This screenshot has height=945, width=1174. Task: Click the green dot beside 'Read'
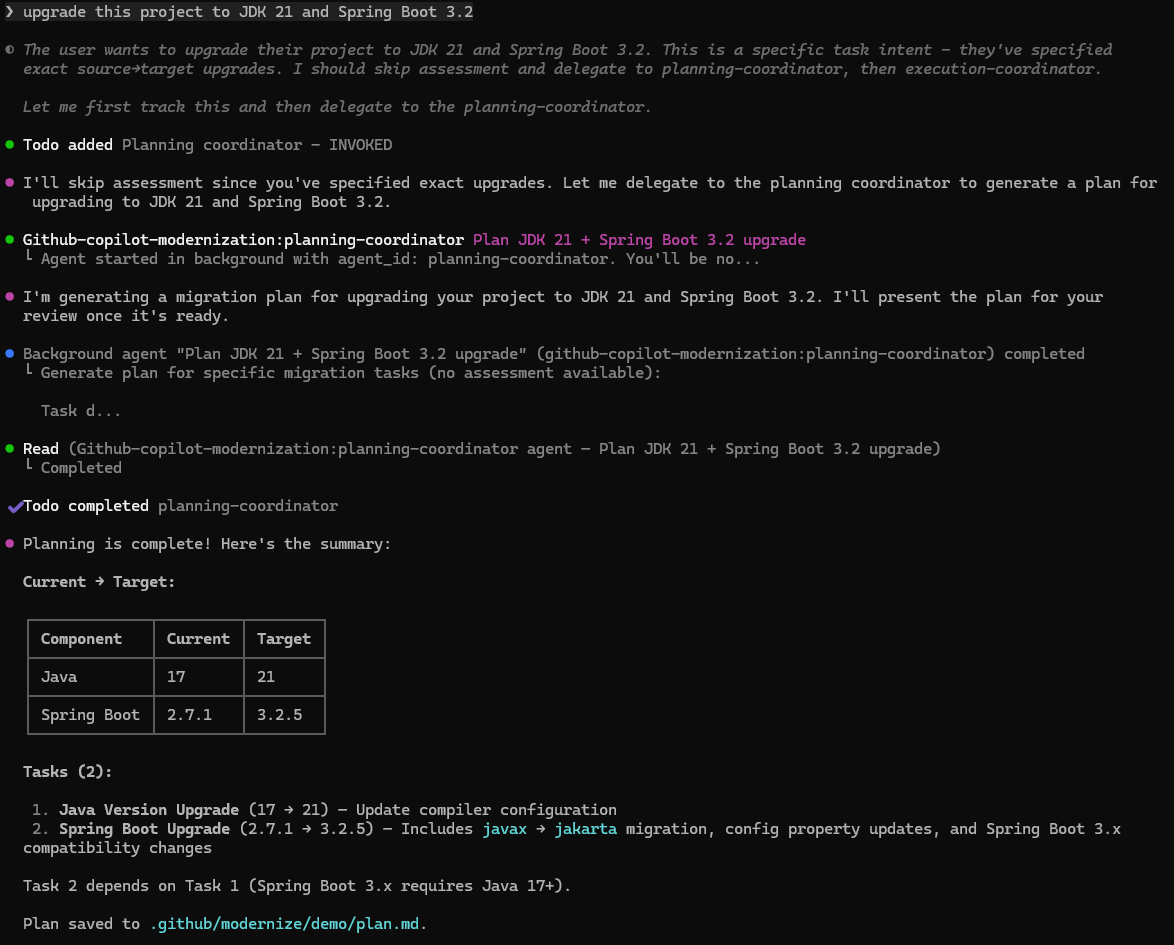coord(10,449)
